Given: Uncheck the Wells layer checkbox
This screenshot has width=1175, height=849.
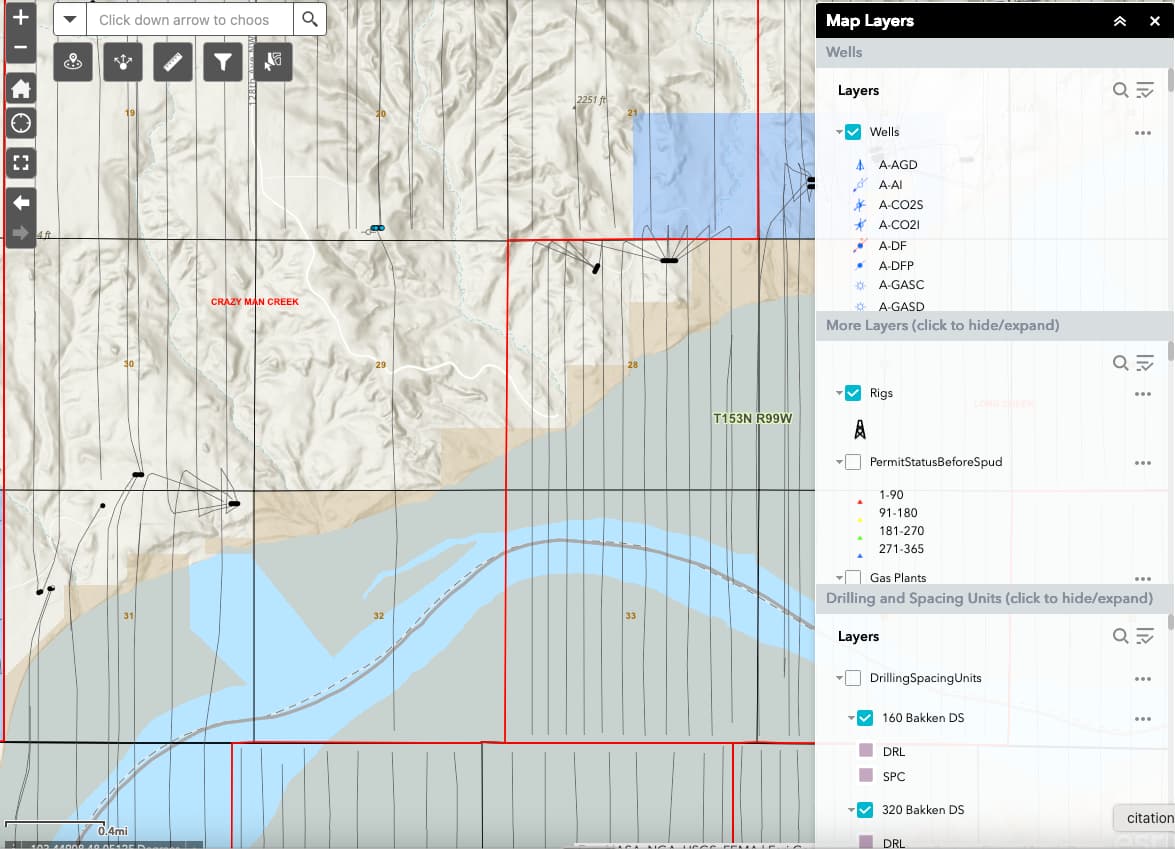Looking at the screenshot, I should [853, 132].
